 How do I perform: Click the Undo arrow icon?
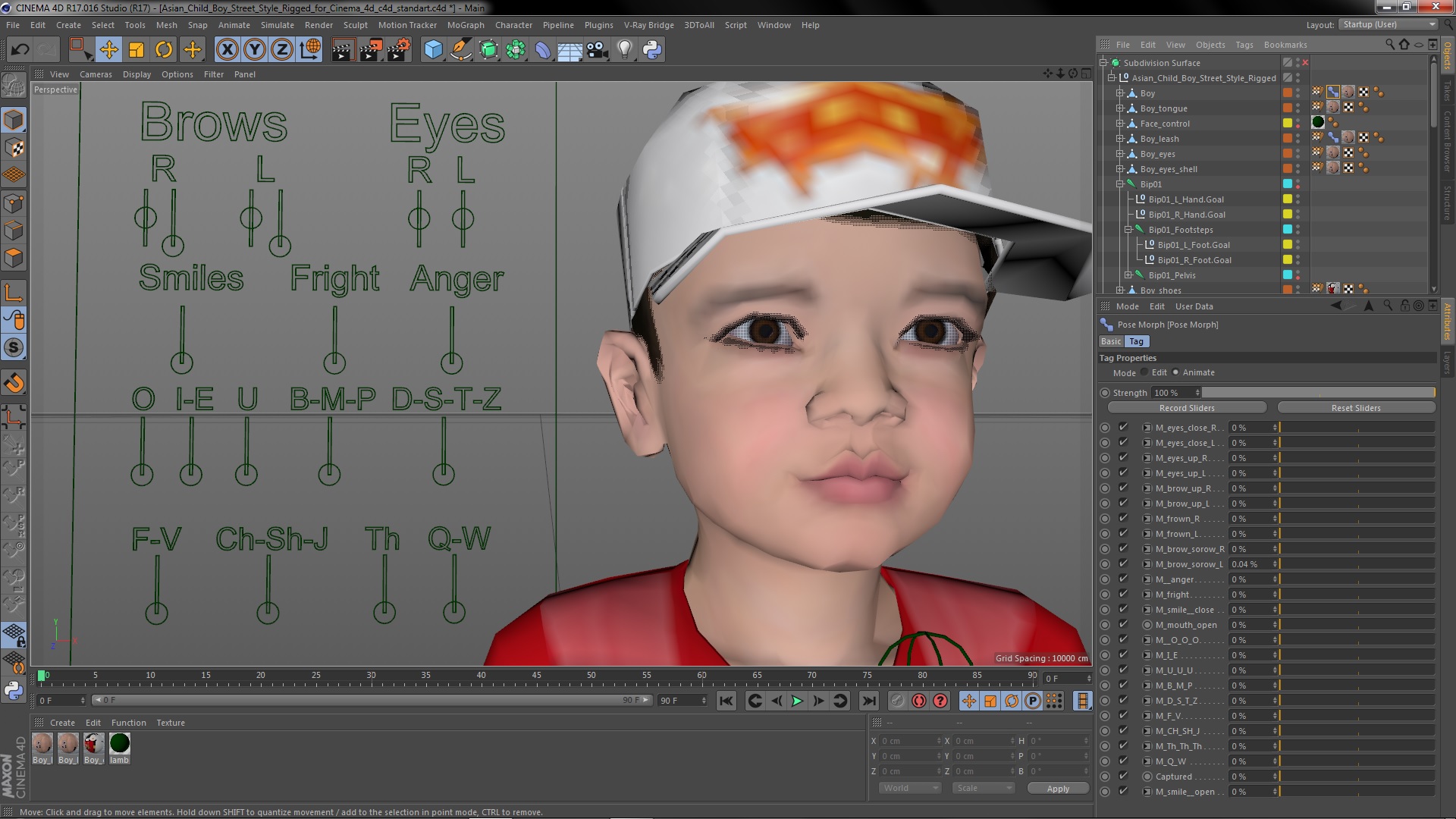(20, 50)
